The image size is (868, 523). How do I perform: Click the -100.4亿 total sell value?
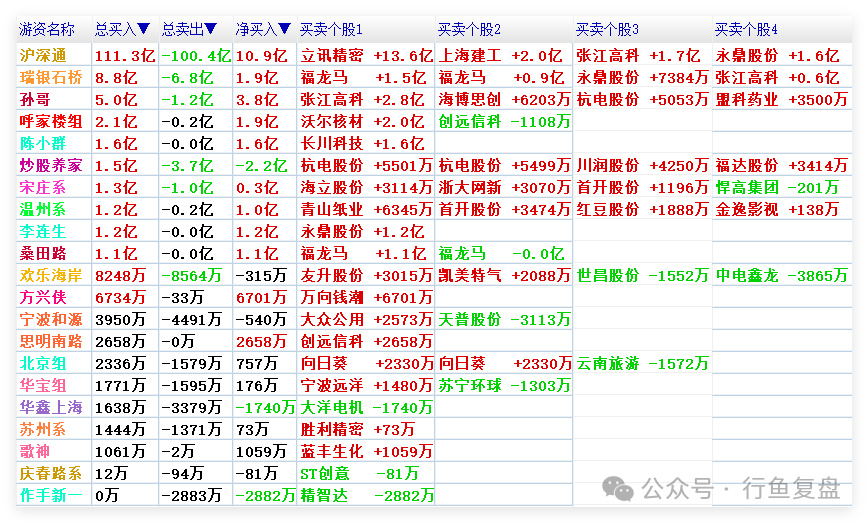[196, 55]
